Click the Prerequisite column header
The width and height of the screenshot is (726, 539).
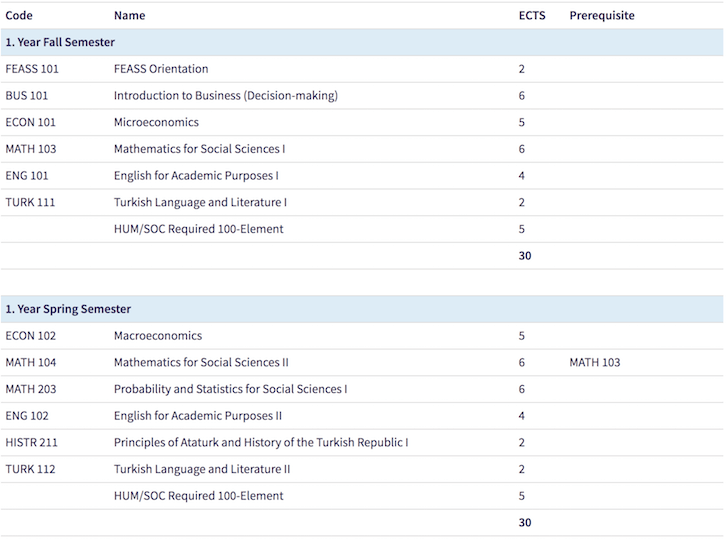coord(602,16)
